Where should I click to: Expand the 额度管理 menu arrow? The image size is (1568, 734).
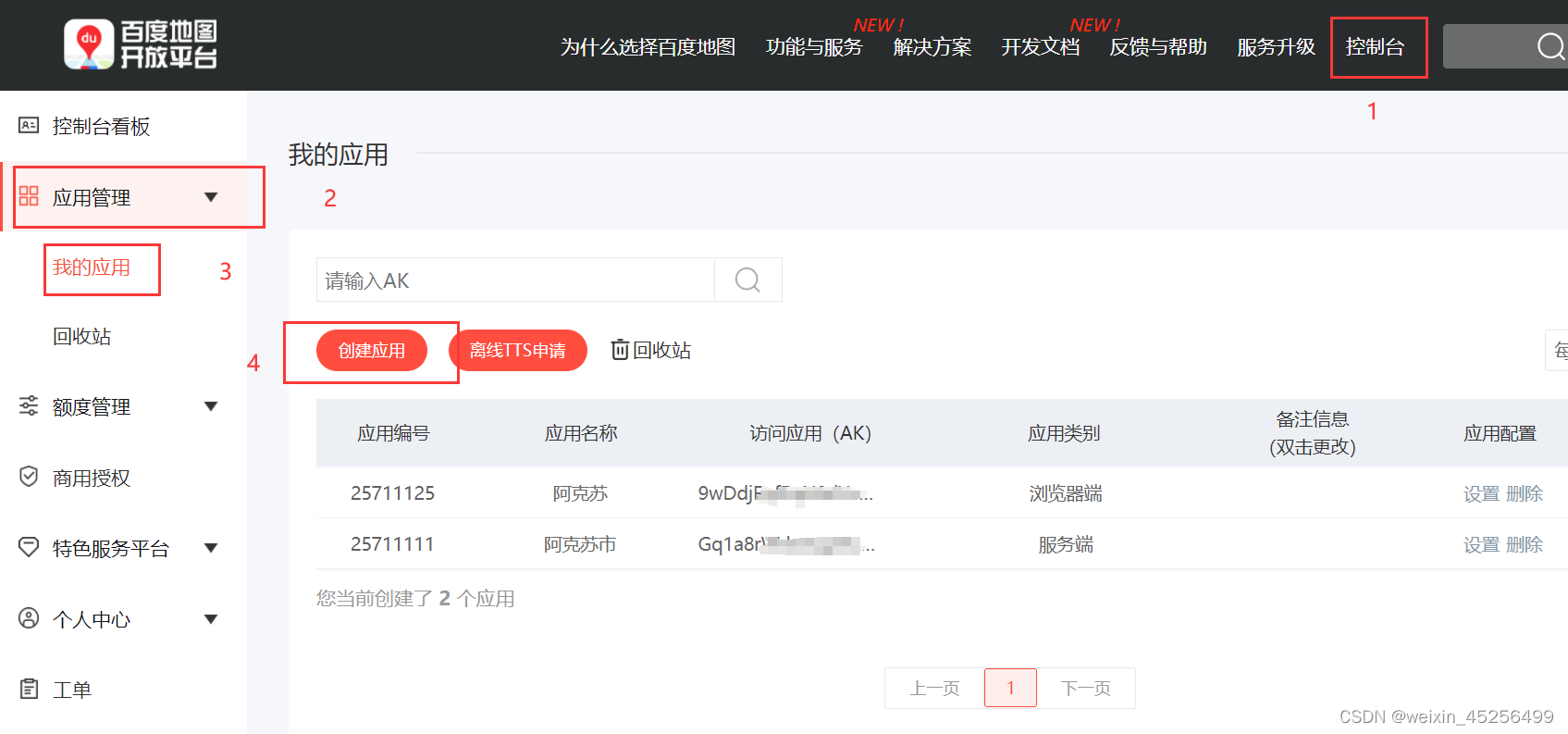pyautogui.click(x=211, y=406)
